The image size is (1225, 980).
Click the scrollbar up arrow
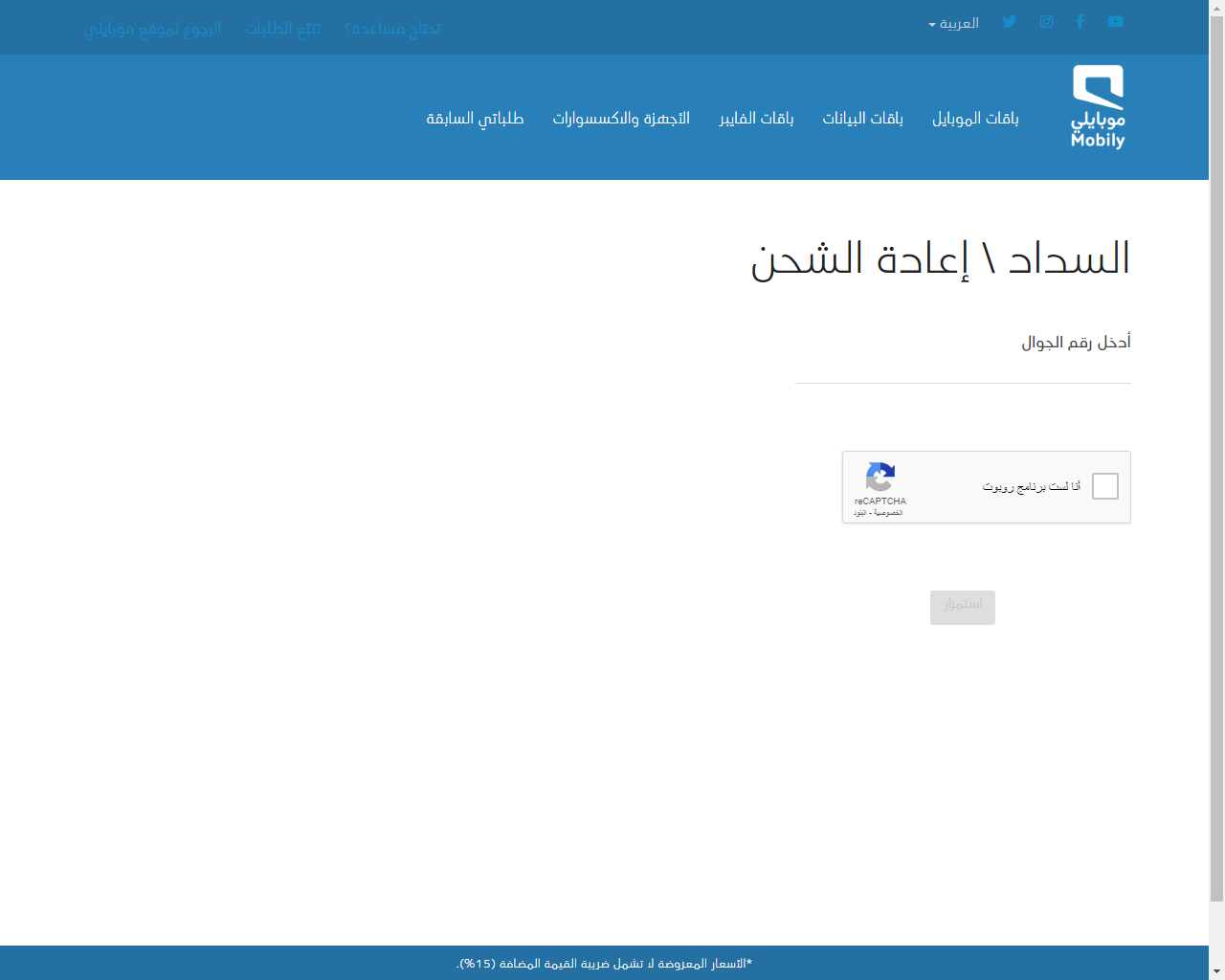1216,8
